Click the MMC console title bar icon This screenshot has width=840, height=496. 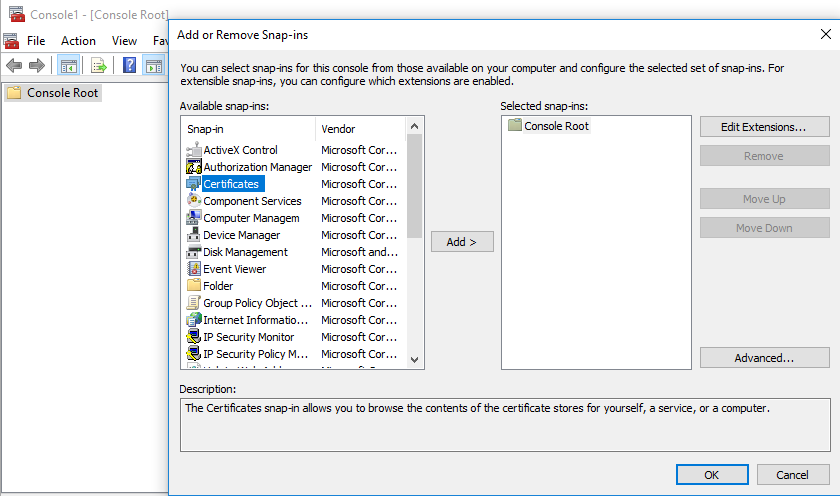pos(17,14)
